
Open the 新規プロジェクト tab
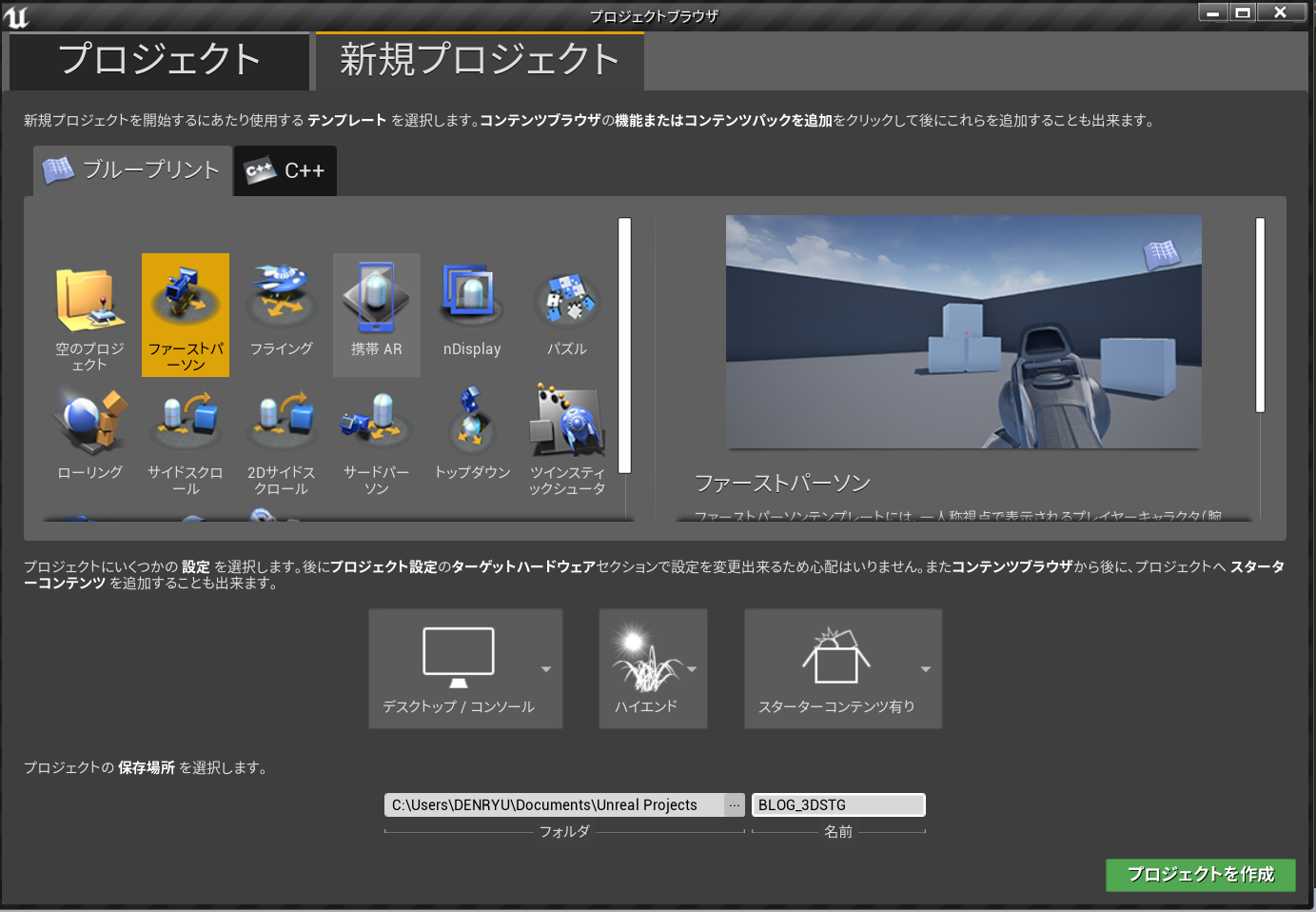click(x=480, y=61)
